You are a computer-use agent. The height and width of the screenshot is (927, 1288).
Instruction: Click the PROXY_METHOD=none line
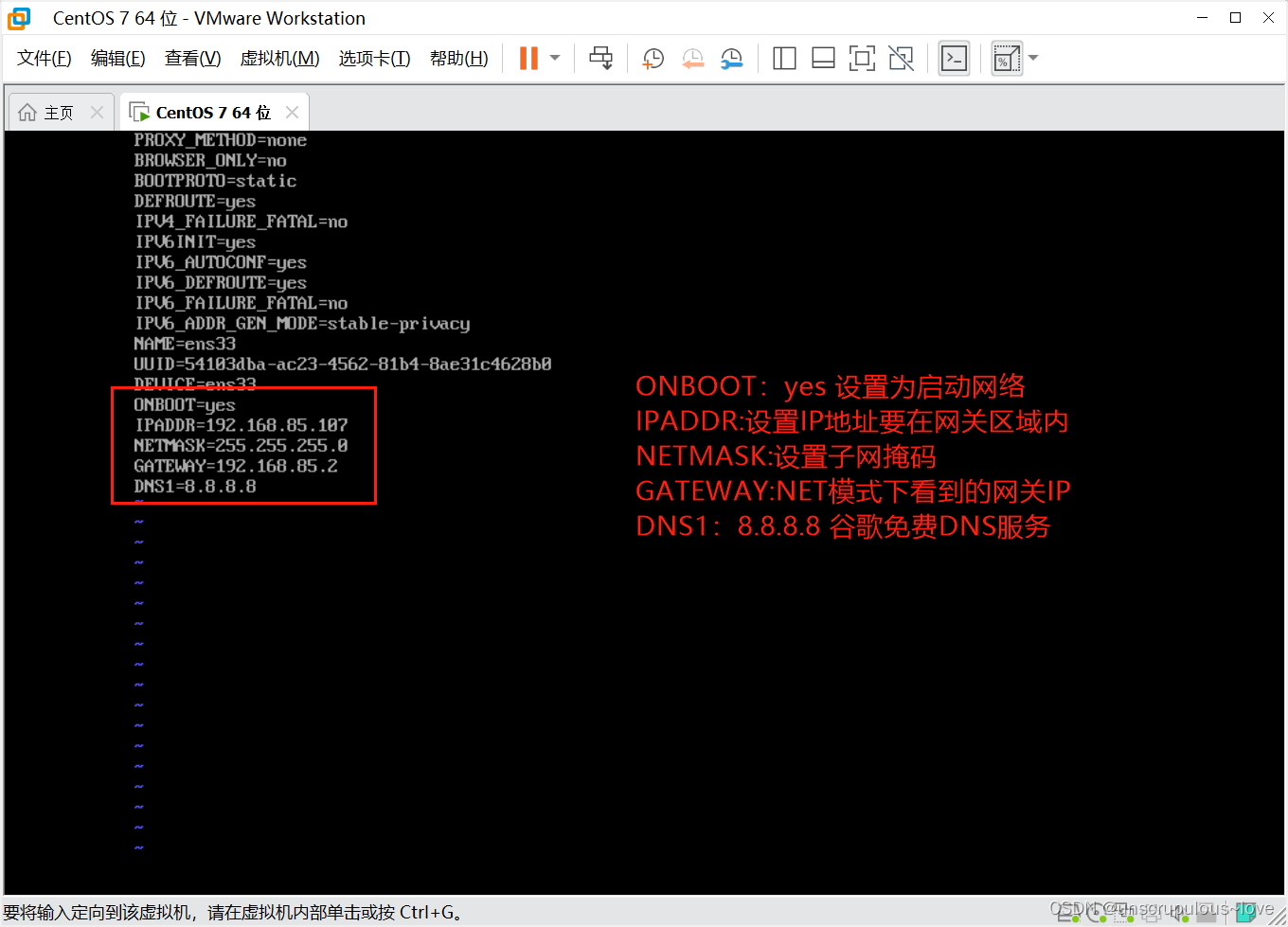pyautogui.click(x=221, y=140)
